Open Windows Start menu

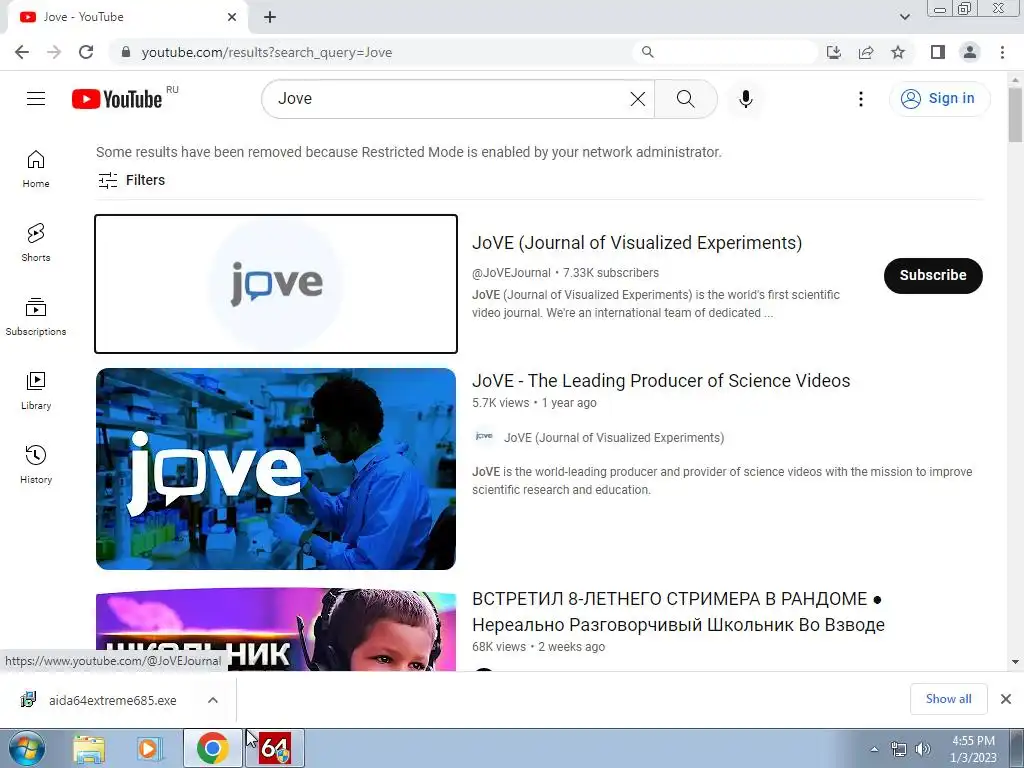click(x=25, y=748)
